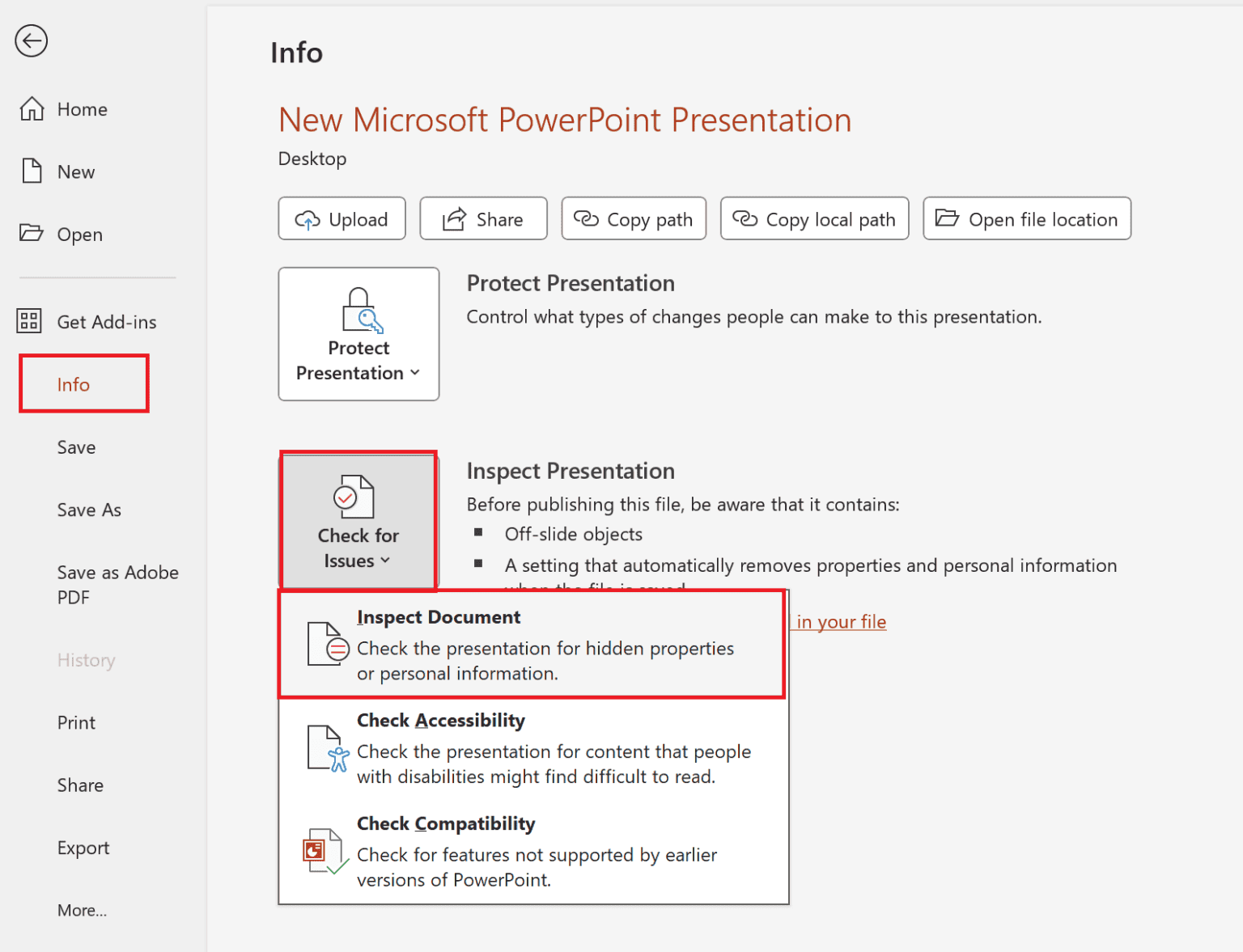The width and height of the screenshot is (1243, 952).
Task: Click the 'in your file' link
Action: pos(840,621)
